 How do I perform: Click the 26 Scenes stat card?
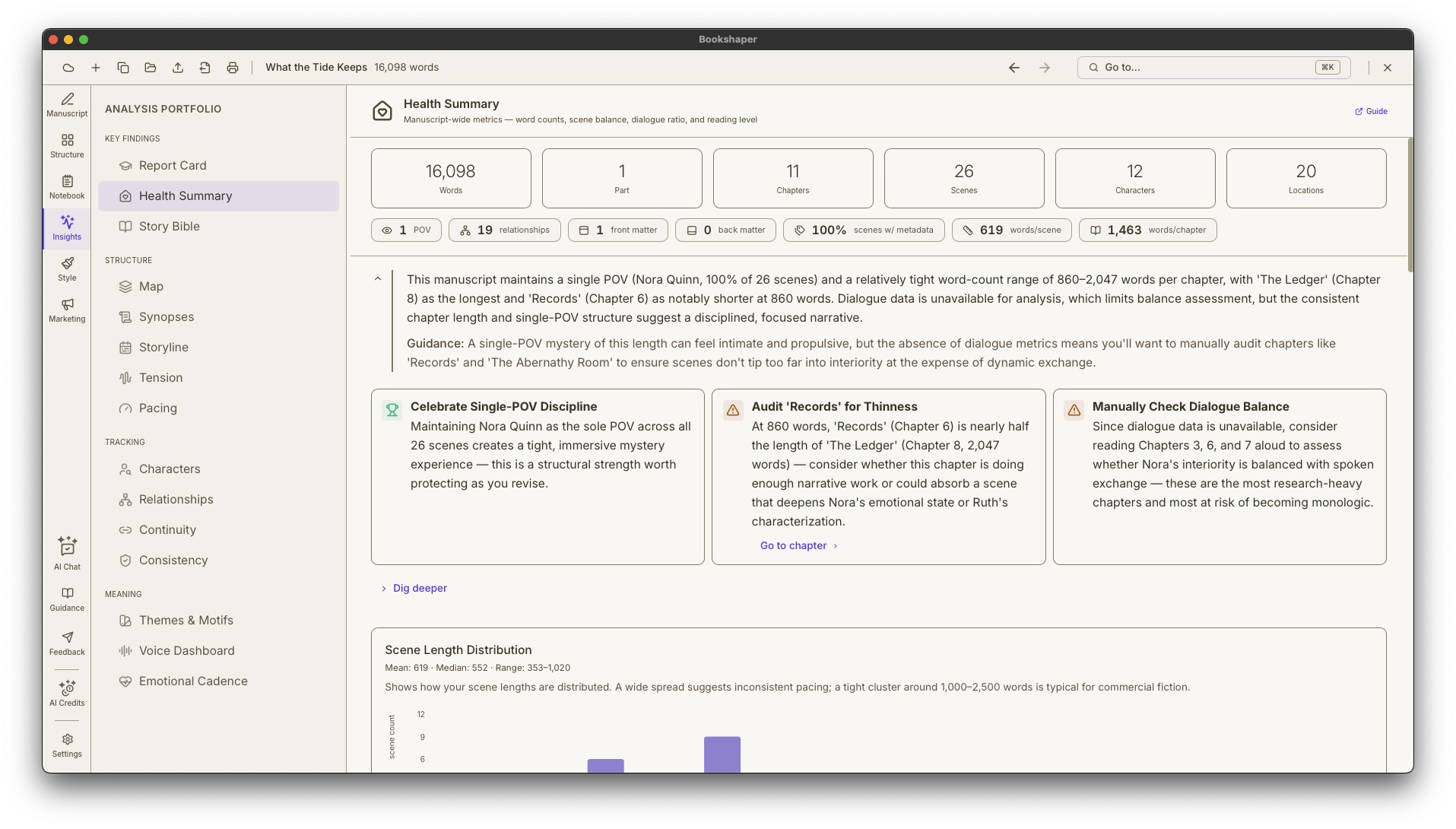(x=964, y=178)
